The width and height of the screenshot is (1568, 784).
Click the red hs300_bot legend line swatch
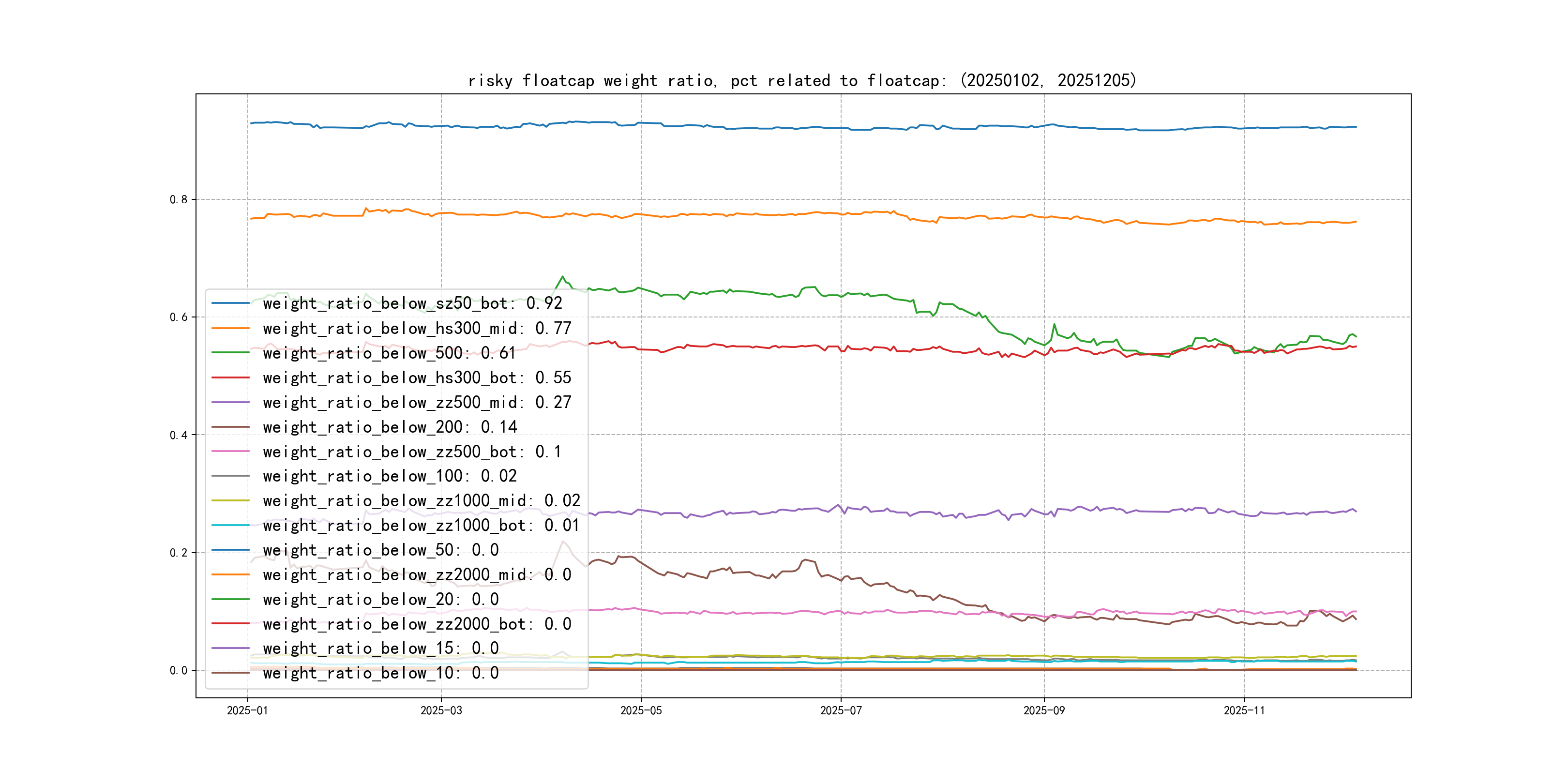[230, 377]
